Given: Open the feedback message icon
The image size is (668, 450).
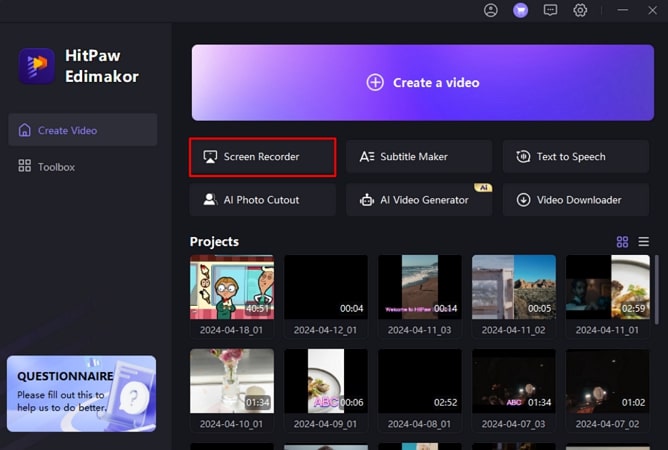Looking at the screenshot, I should pos(550,10).
